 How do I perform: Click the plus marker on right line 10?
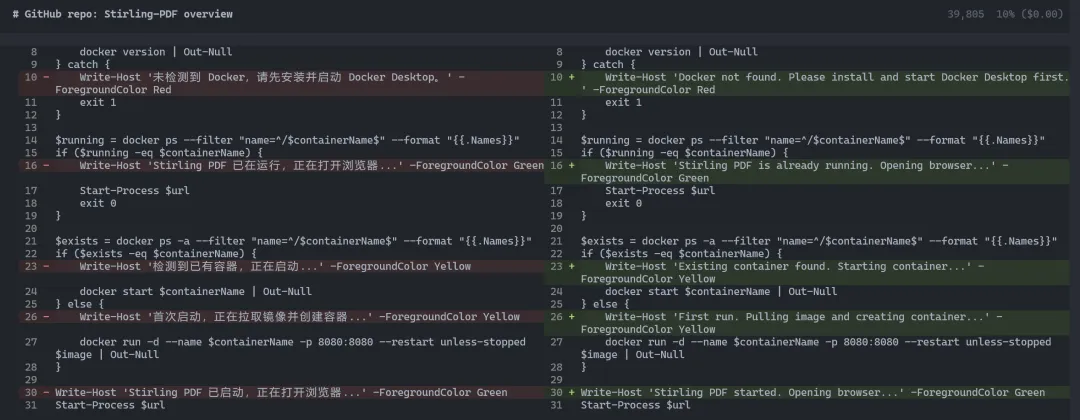(x=572, y=77)
